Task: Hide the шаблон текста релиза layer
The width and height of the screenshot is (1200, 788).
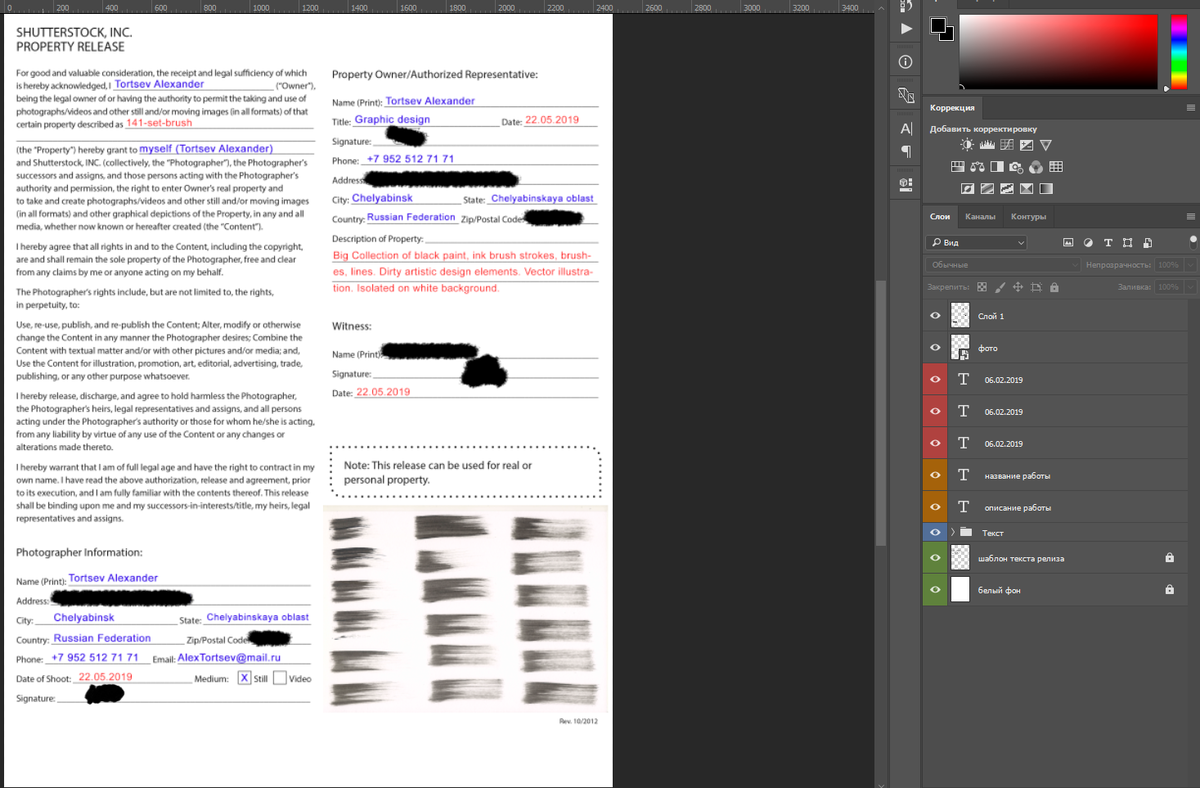Action: [x=935, y=557]
